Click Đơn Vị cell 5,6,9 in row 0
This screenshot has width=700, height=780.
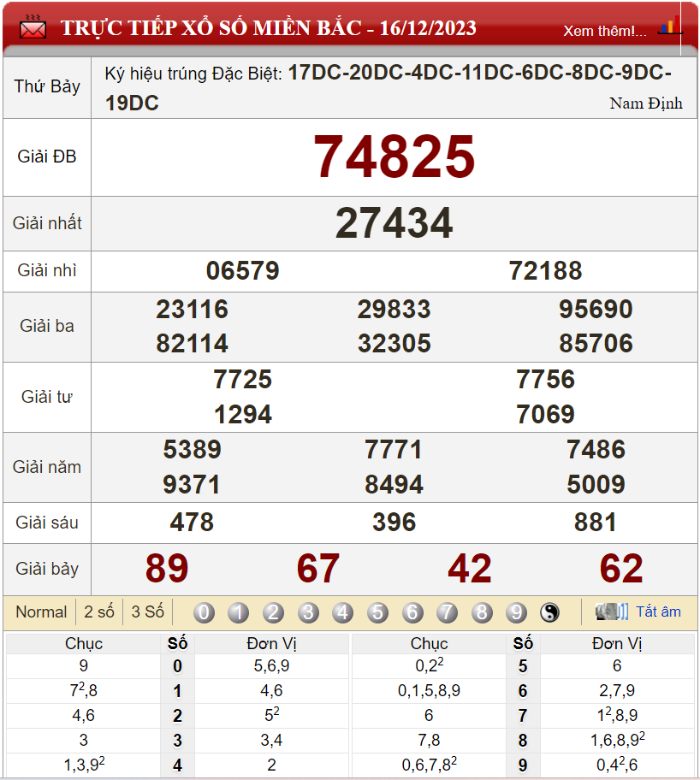coord(271,666)
